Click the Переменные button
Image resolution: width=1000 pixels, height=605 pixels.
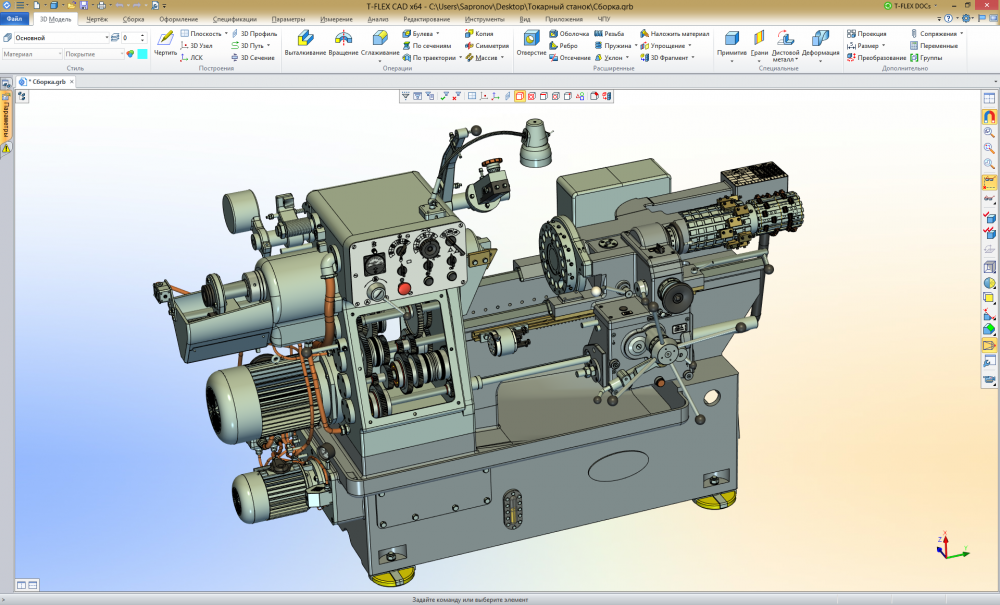tap(933, 46)
